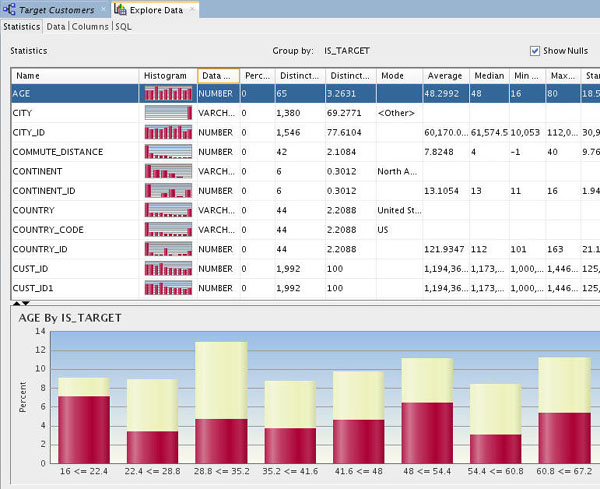Click the COMMUTE_DISTANCE histogram thumbnail
This screenshot has height=489, width=600.
click(167, 152)
